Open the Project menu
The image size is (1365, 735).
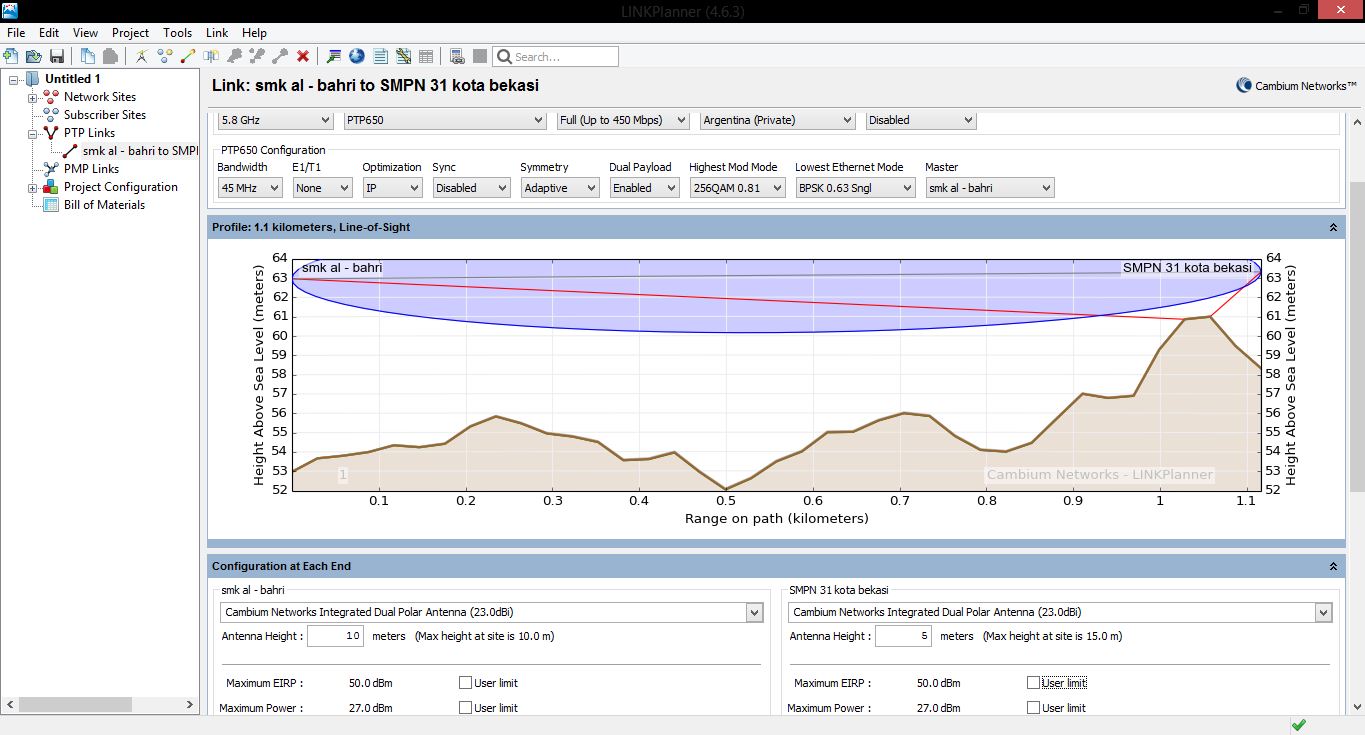tap(130, 33)
